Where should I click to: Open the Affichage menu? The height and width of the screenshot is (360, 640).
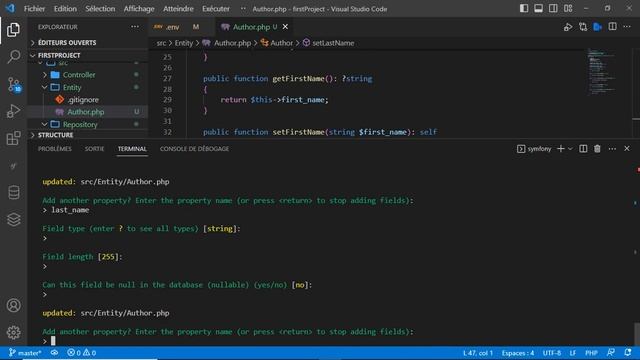[x=139, y=9]
